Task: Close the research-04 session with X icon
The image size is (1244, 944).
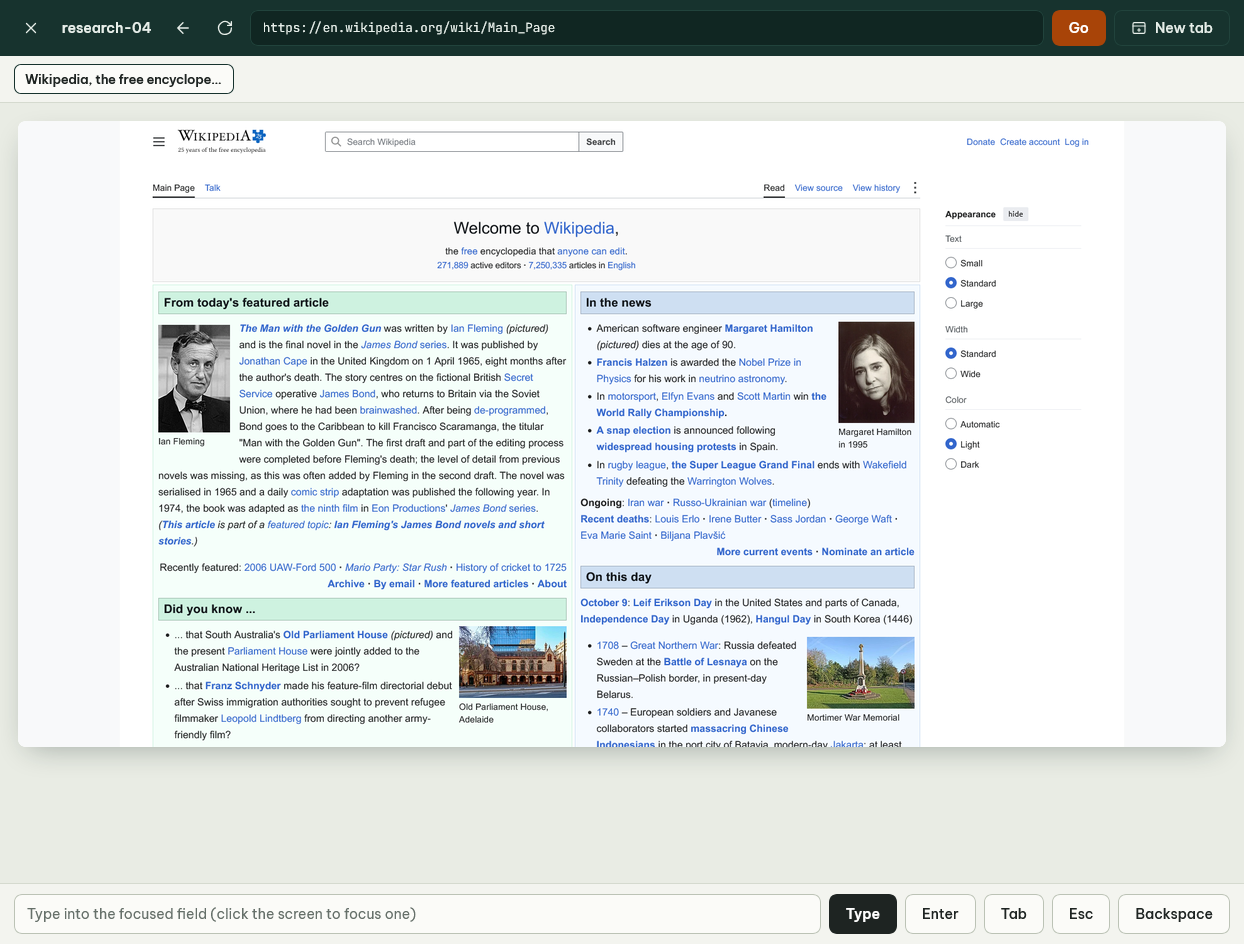Action: 31,28
